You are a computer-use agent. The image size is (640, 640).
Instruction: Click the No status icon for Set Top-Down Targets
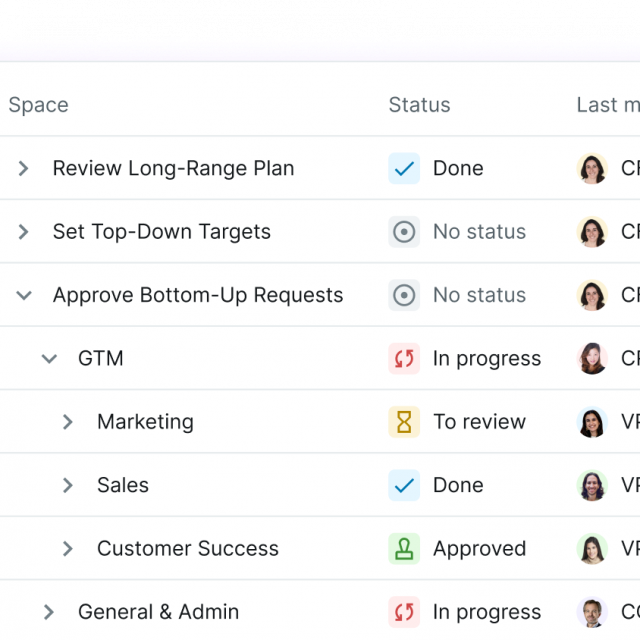pos(404,232)
